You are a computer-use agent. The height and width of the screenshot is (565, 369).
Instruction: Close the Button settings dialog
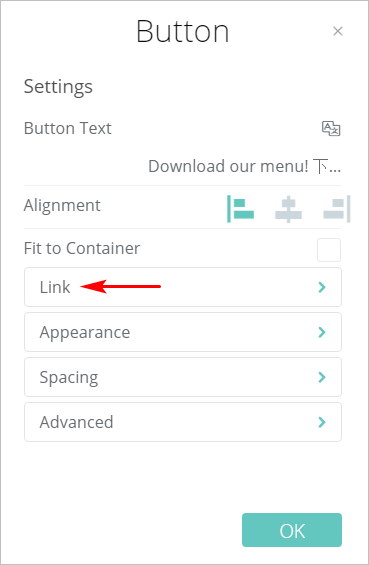338,31
